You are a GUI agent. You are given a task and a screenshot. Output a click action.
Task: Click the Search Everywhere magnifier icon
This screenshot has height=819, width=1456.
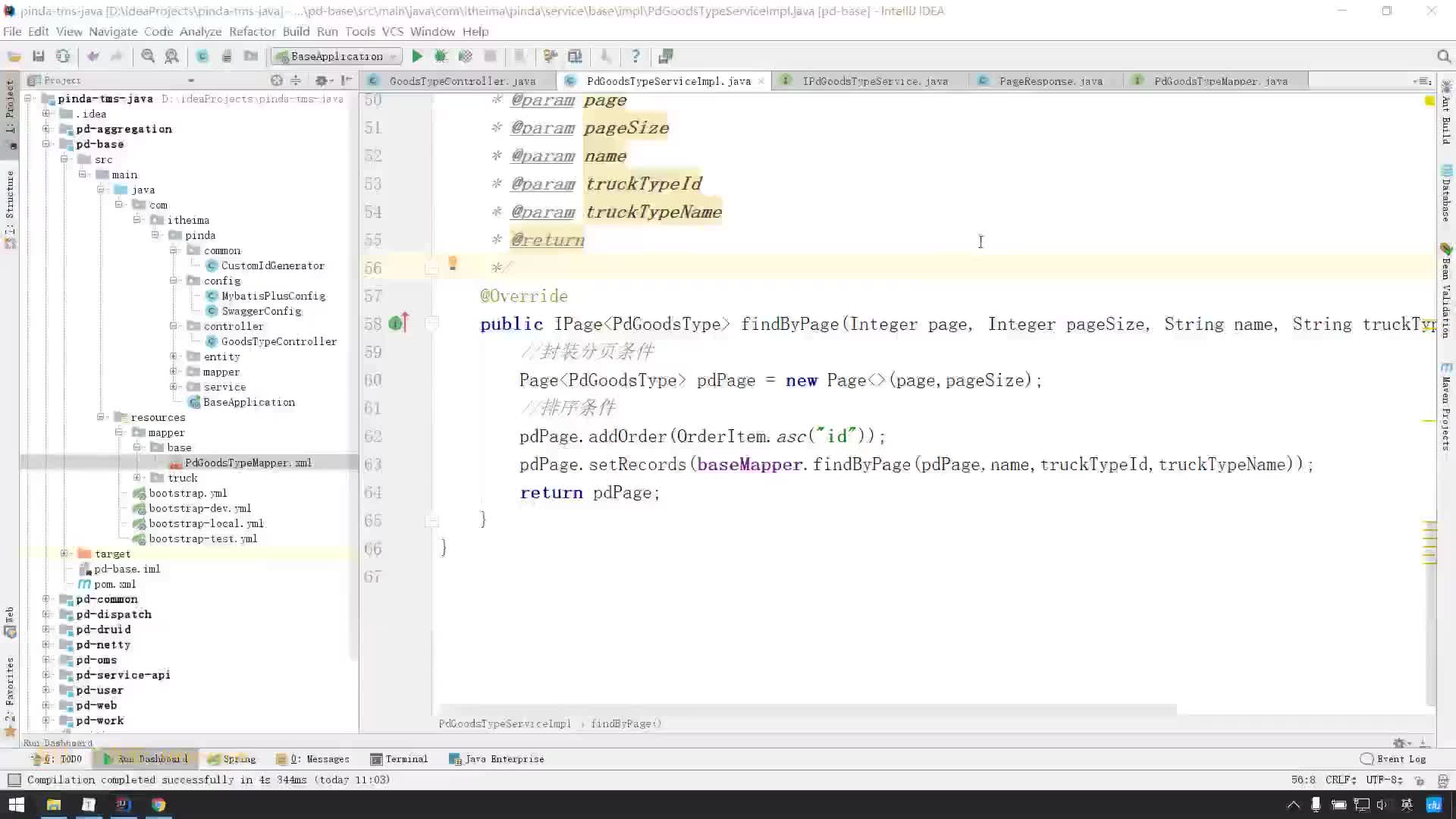point(1444,57)
